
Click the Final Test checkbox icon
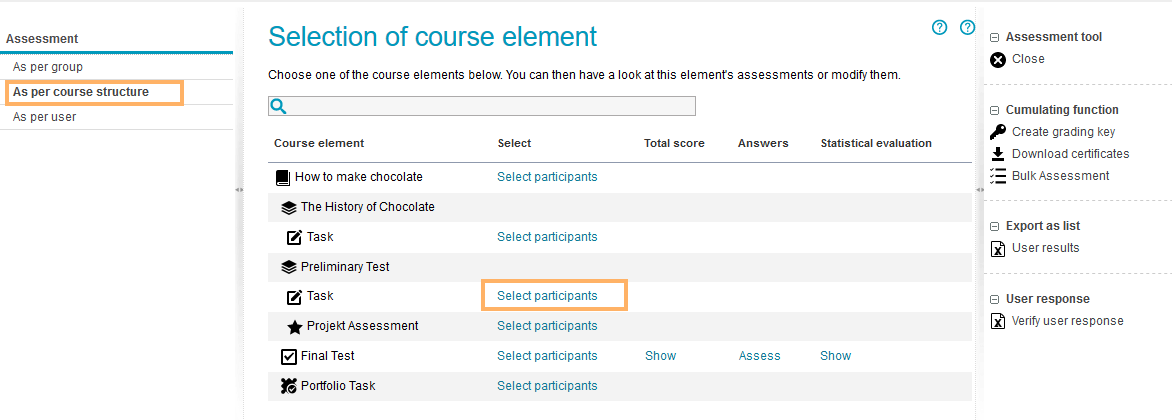289,356
